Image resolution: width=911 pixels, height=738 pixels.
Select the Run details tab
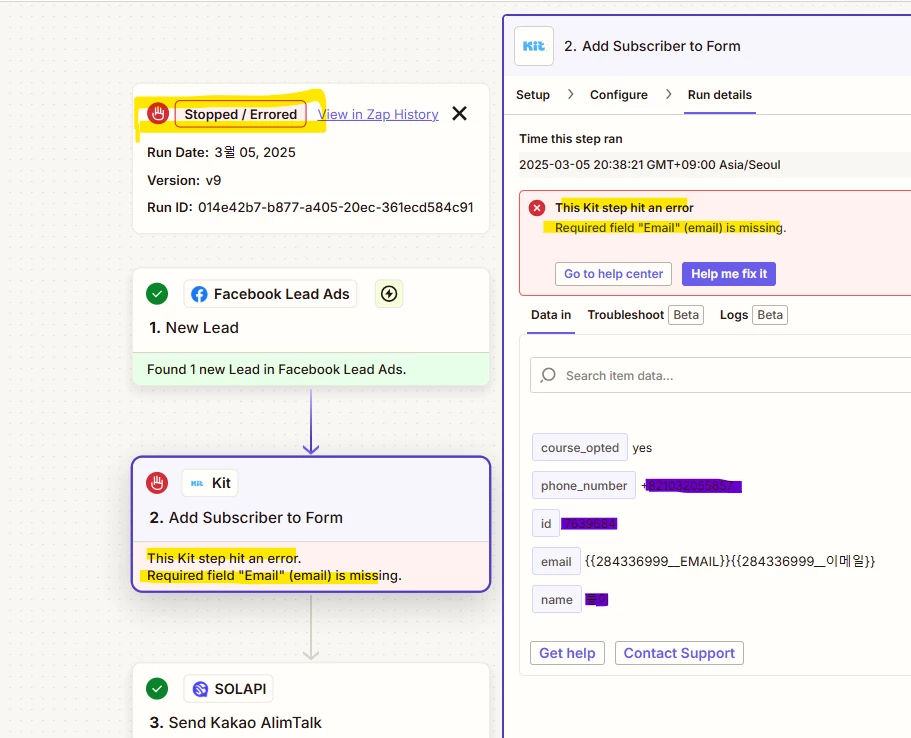tap(720, 95)
